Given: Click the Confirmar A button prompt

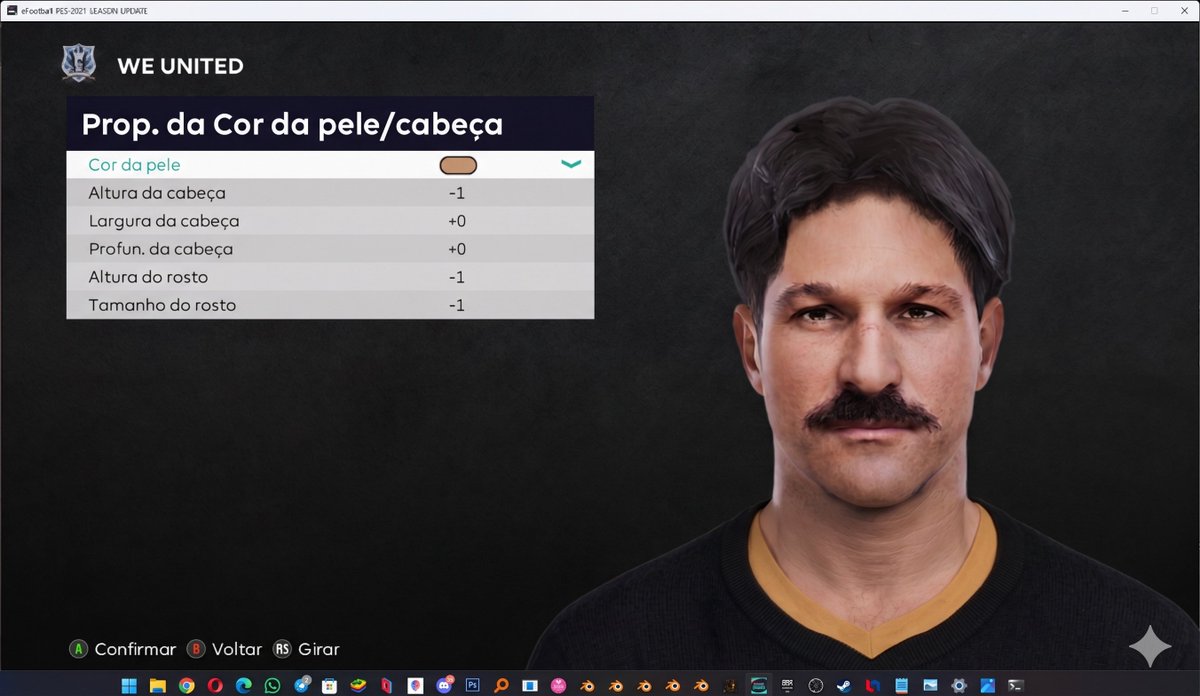Looking at the screenshot, I should pyautogui.click(x=122, y=649).
